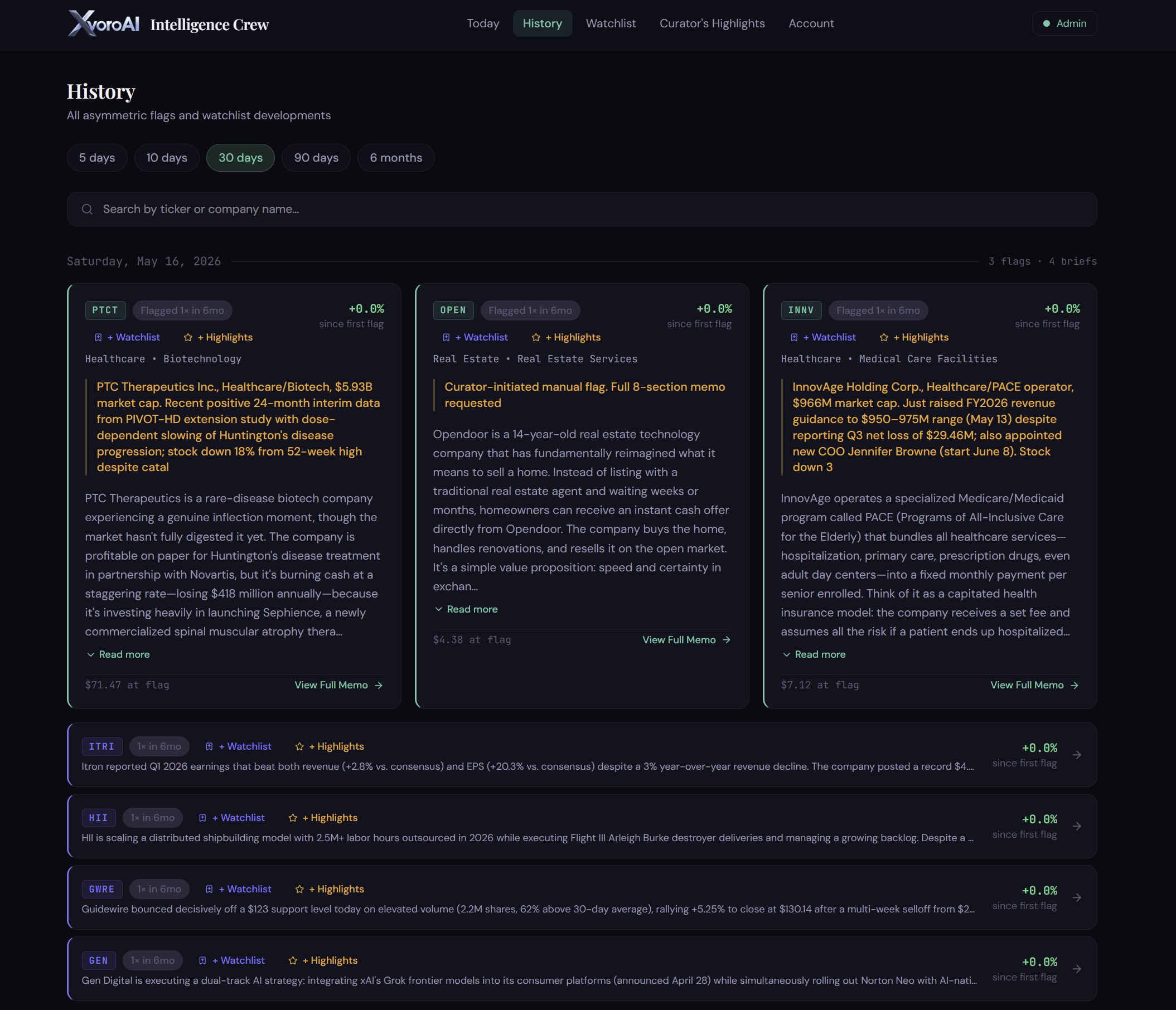View Full Memo for INNV

click(x=1035, y=686)
